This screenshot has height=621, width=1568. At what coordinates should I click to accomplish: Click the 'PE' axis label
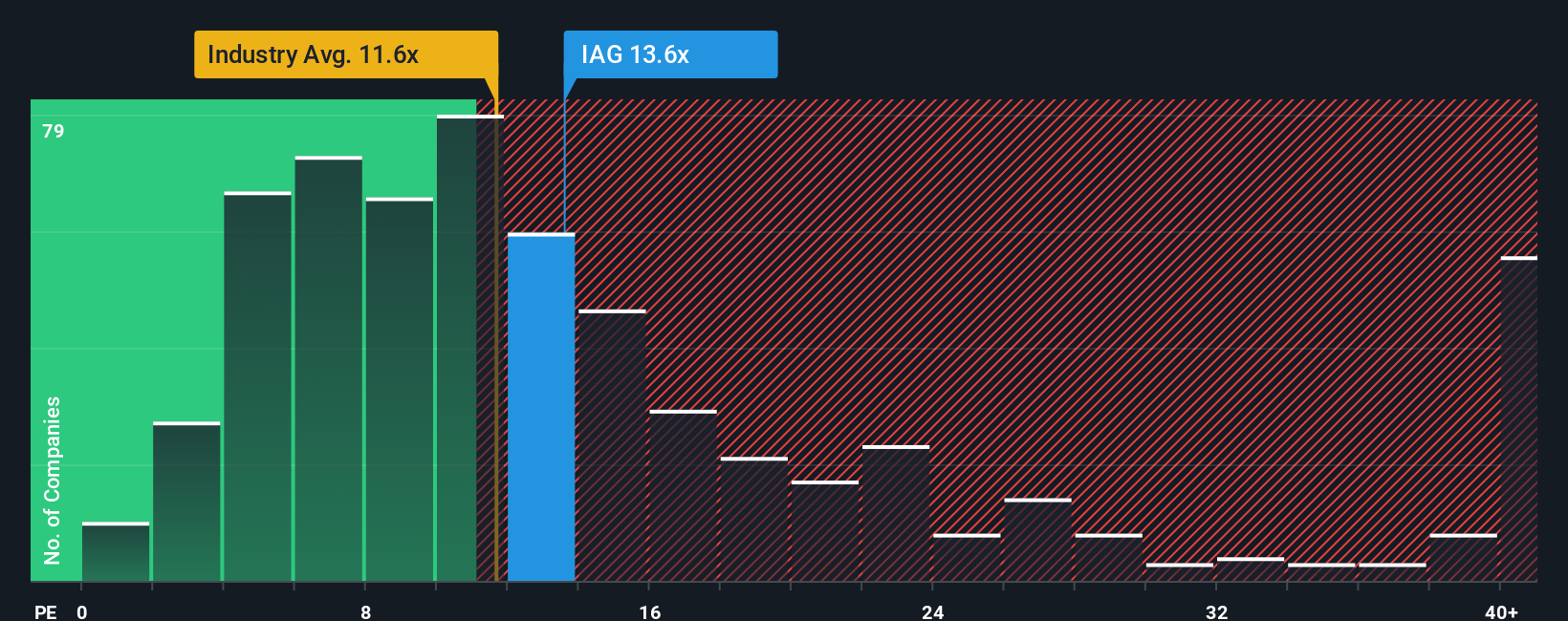click(x=46, y=611)
